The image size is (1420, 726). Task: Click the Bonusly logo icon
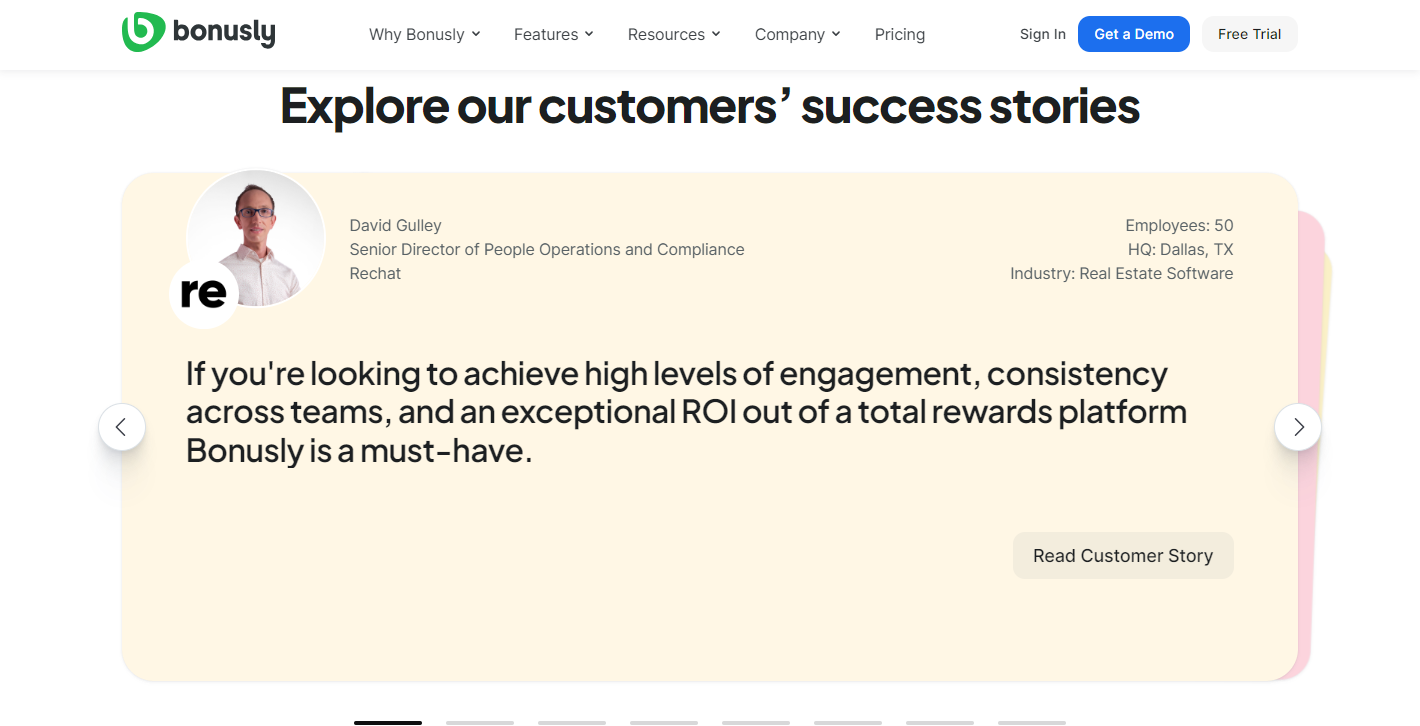(x=143, y=32)
